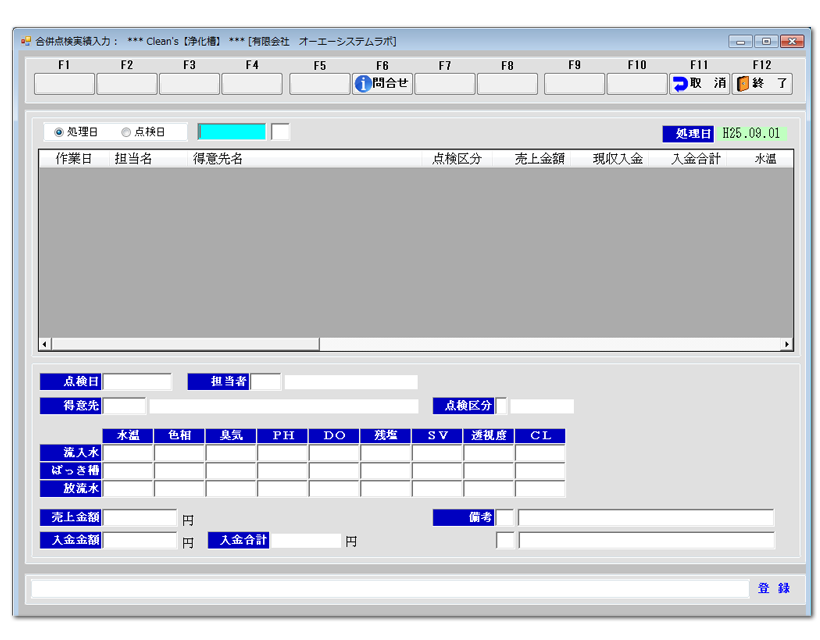Click the 得意先名 column header

(x=218, y=159)
